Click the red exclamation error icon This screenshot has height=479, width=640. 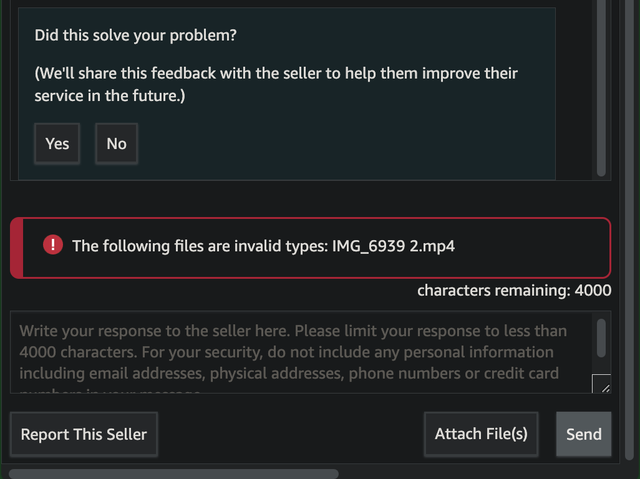(53, 245)
